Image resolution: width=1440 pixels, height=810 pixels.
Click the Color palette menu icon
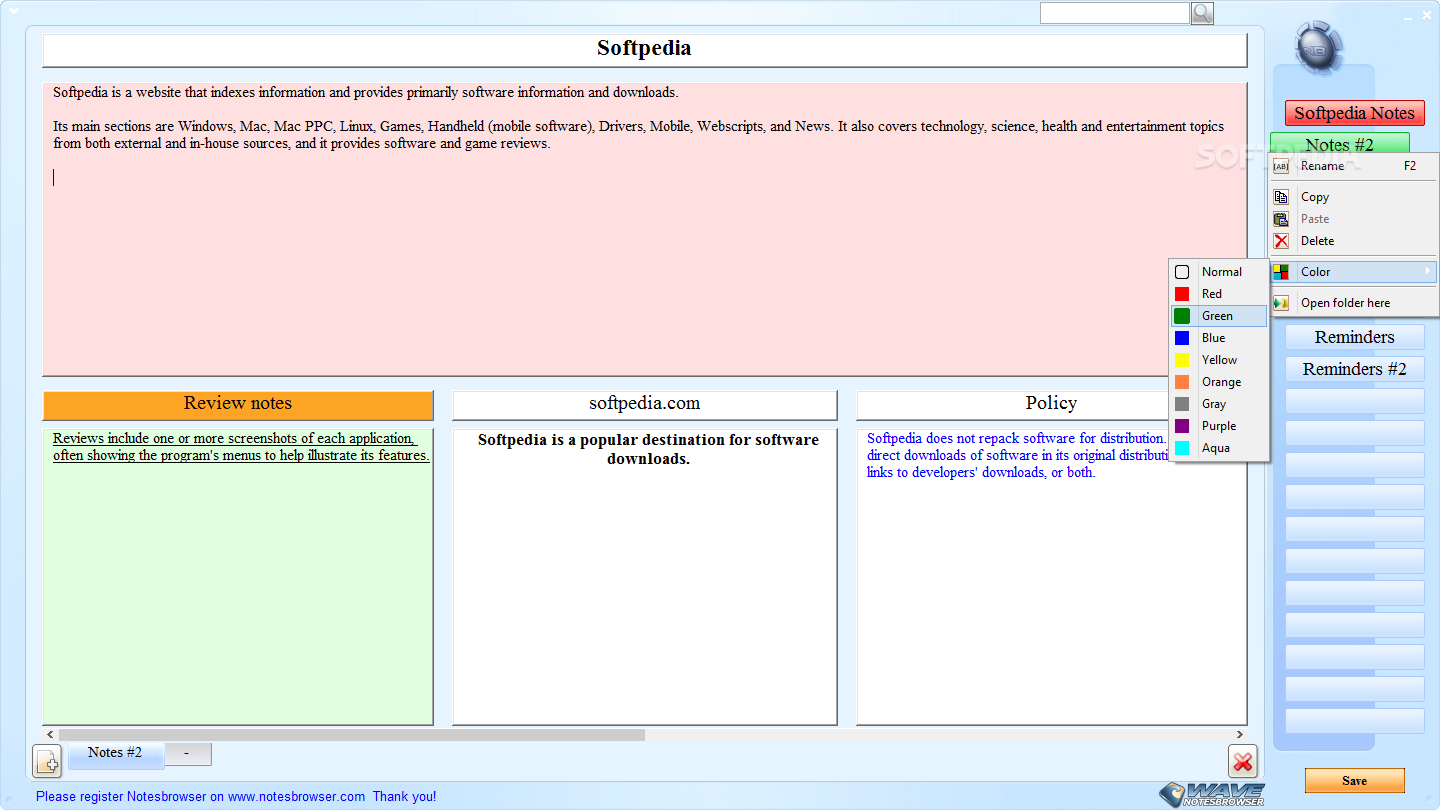[x=1281, y=272]
